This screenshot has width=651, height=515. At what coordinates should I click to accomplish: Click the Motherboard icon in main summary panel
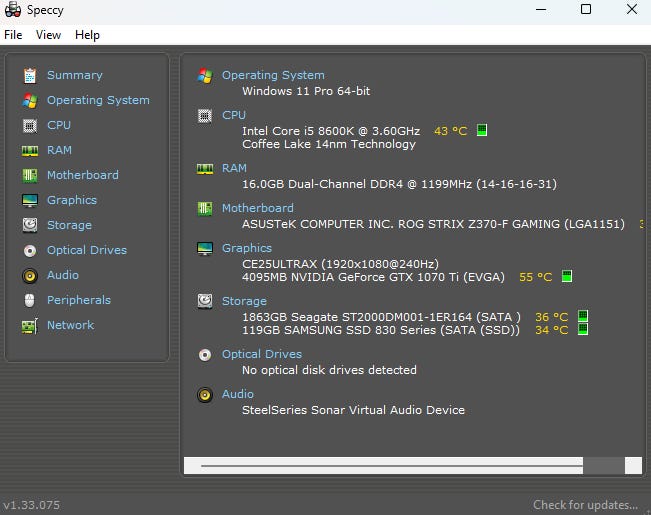(x=205, y=208)
